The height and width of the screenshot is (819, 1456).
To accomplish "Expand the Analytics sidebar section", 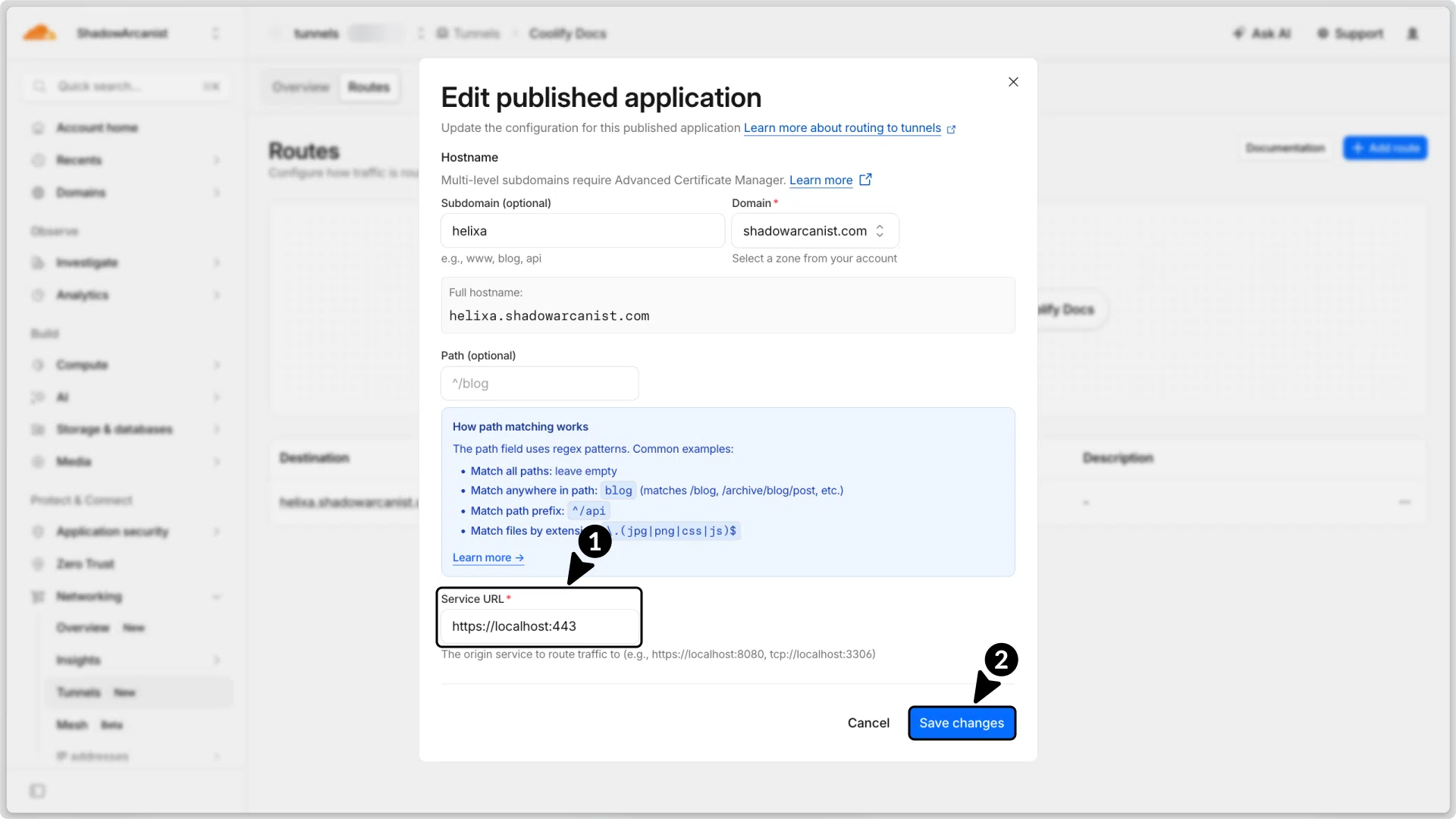I will (217, 295).
